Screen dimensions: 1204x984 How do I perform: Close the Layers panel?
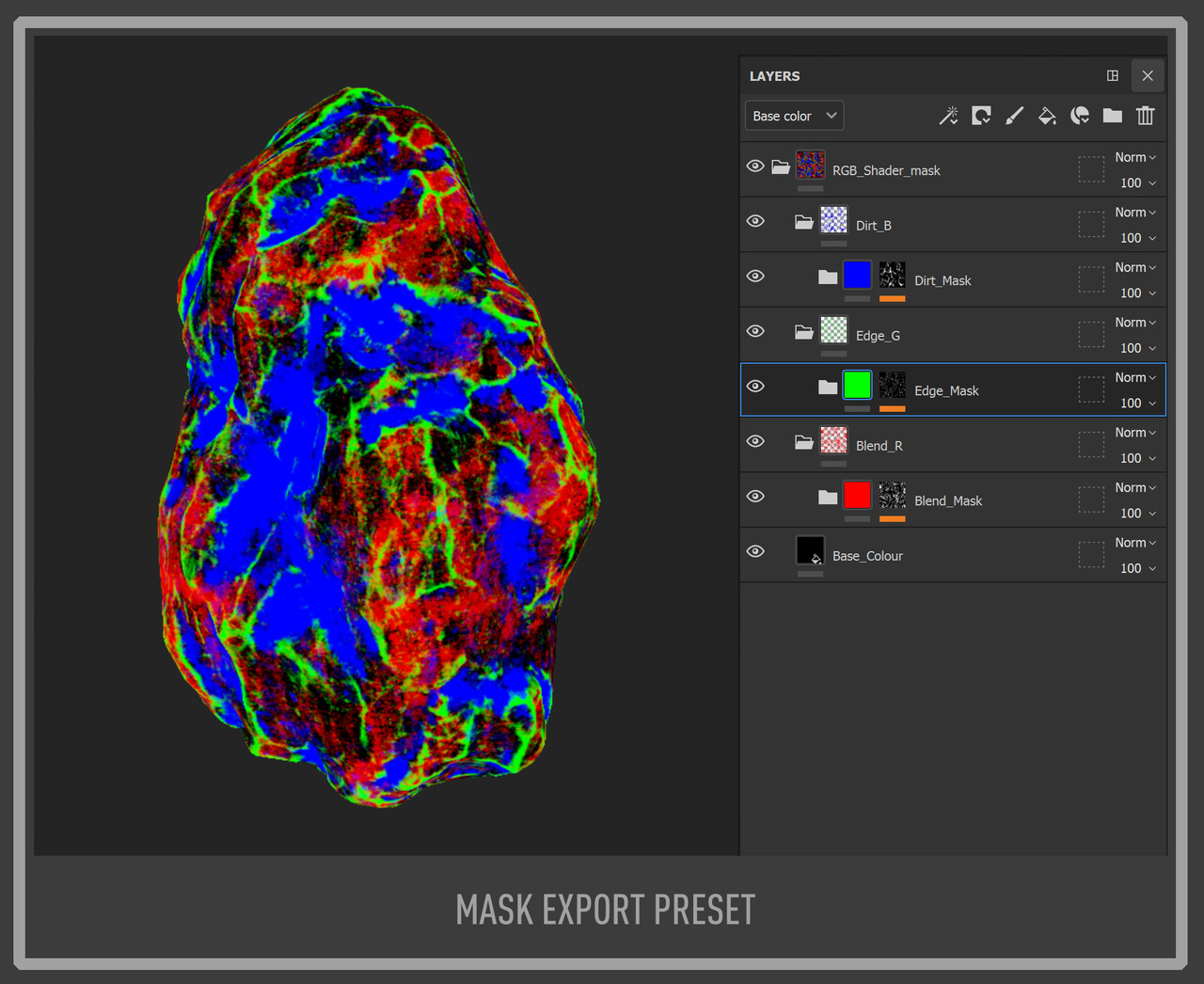1148,75
